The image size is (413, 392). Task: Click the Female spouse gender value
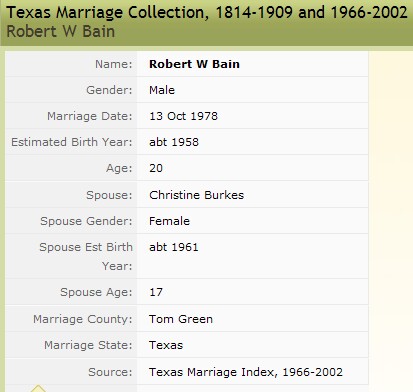pos(169,221)
